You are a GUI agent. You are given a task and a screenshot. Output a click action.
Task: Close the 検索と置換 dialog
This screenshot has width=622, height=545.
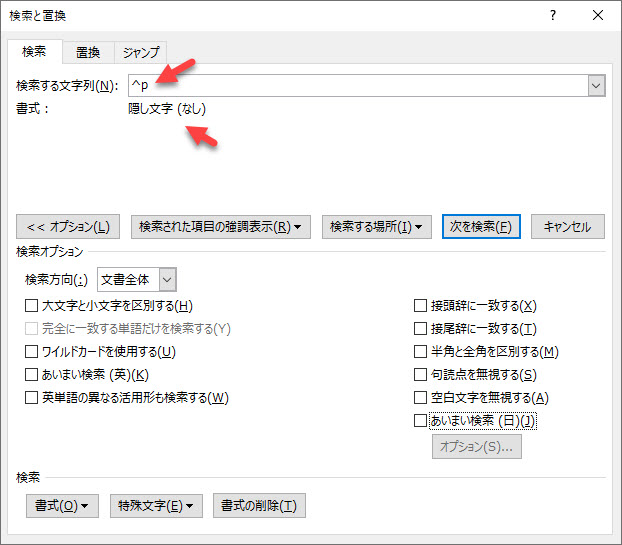(x=597, y=16)
